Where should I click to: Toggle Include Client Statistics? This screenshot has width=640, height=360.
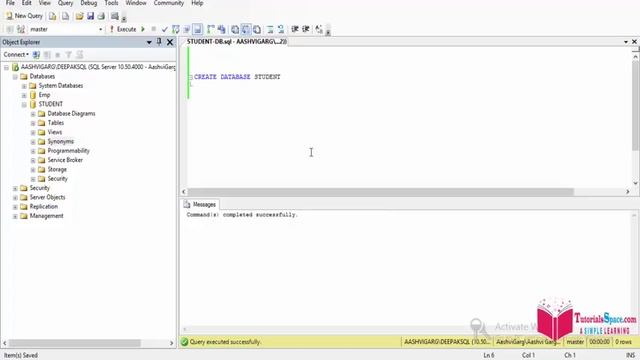222,29
